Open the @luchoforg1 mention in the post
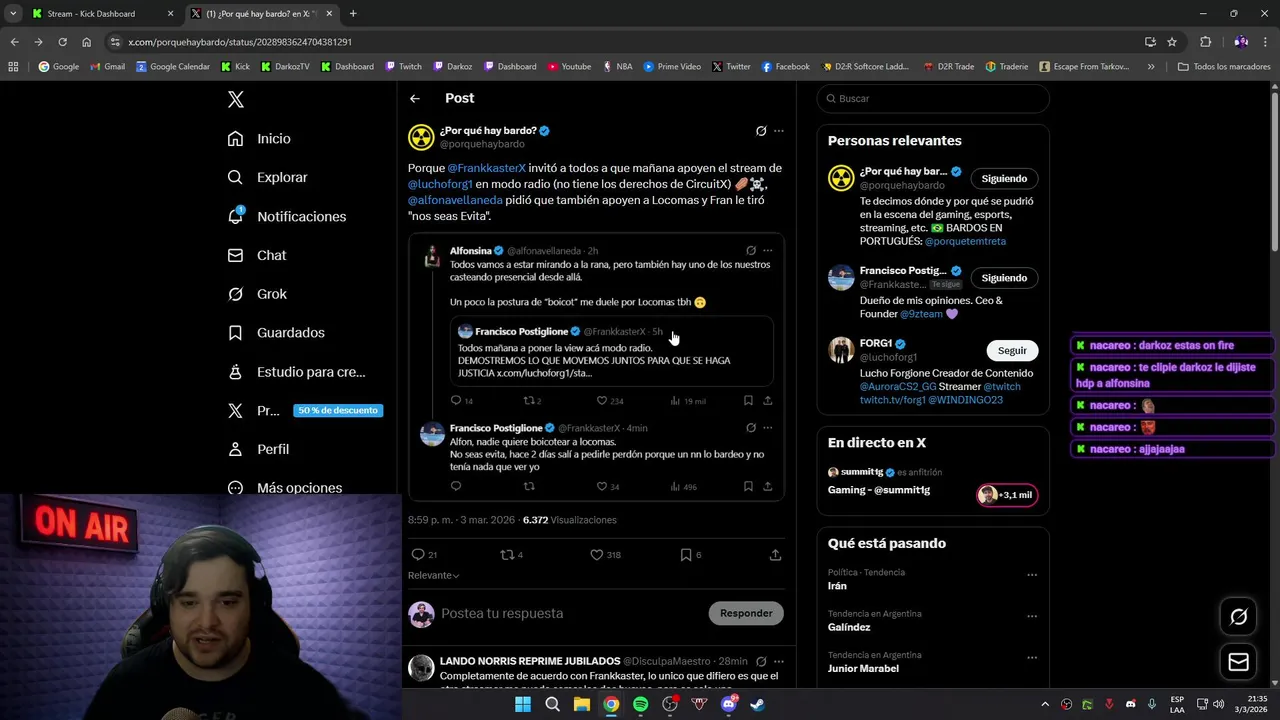Screen dimensions: 1280x720 click(440, 184)
